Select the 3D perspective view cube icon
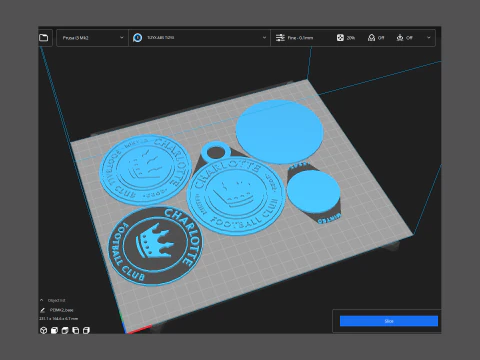Viewport: 480px width, 360px height. [x=43, y=330]
